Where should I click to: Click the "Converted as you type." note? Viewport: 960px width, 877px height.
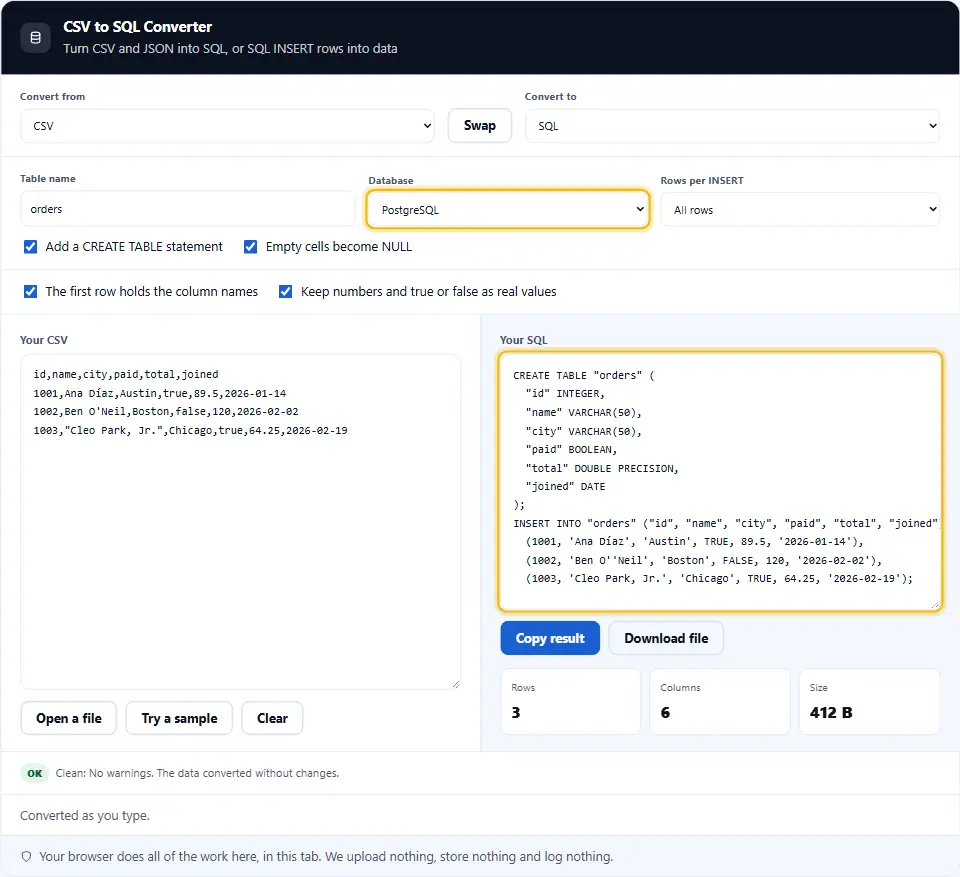[84, 816]
